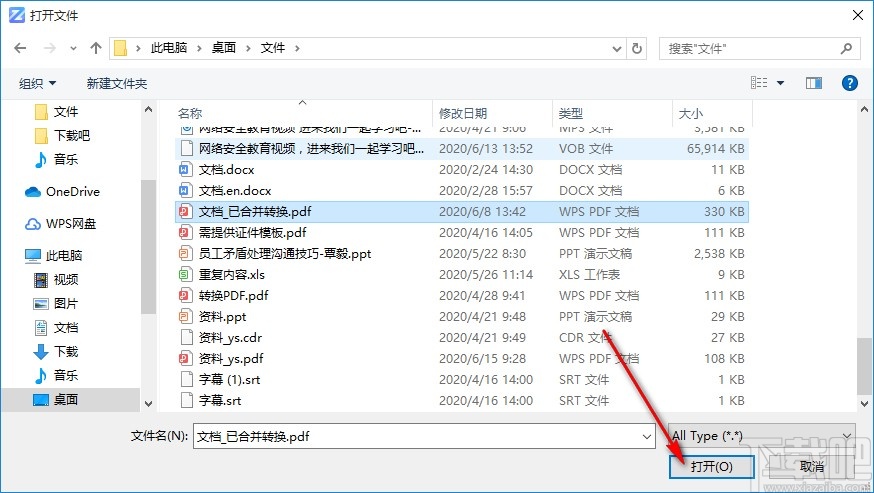Screen dimensions: 874x493
Task: Open 图片 in navigation pane
Action: (56, 303)
